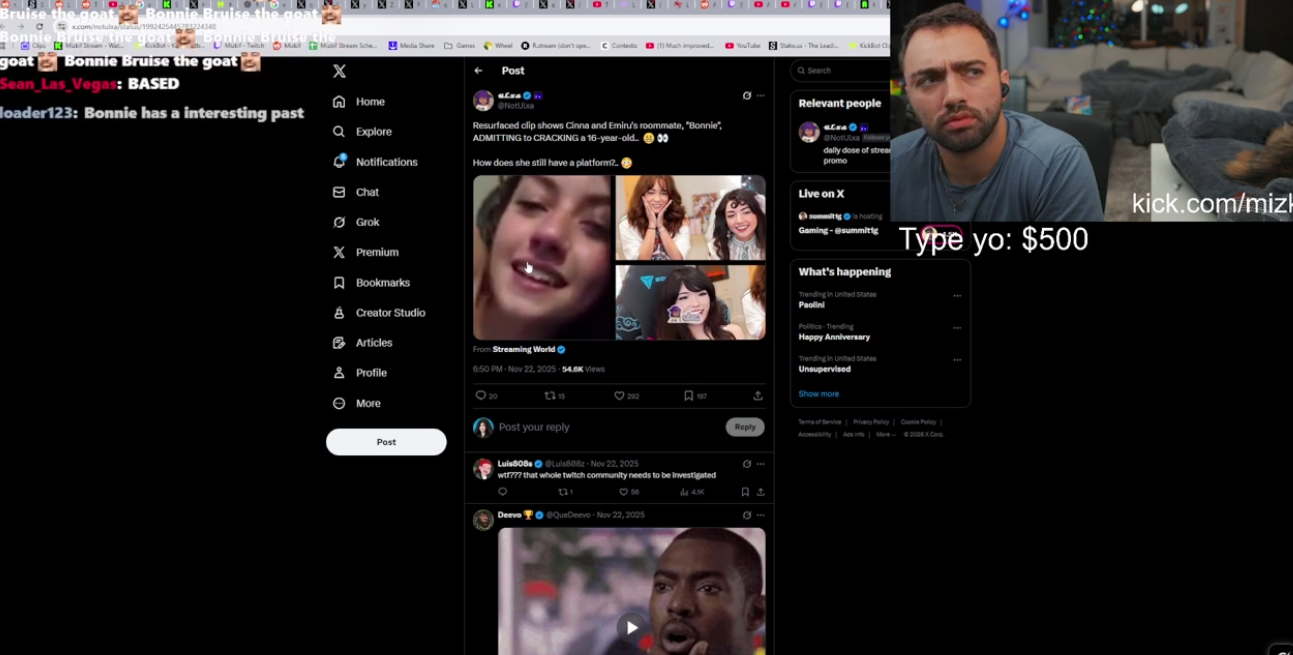This screenshot has width=1293, height=655.
Task: Expand the More menu in sidebar
Action: click(x=357, y=403)
